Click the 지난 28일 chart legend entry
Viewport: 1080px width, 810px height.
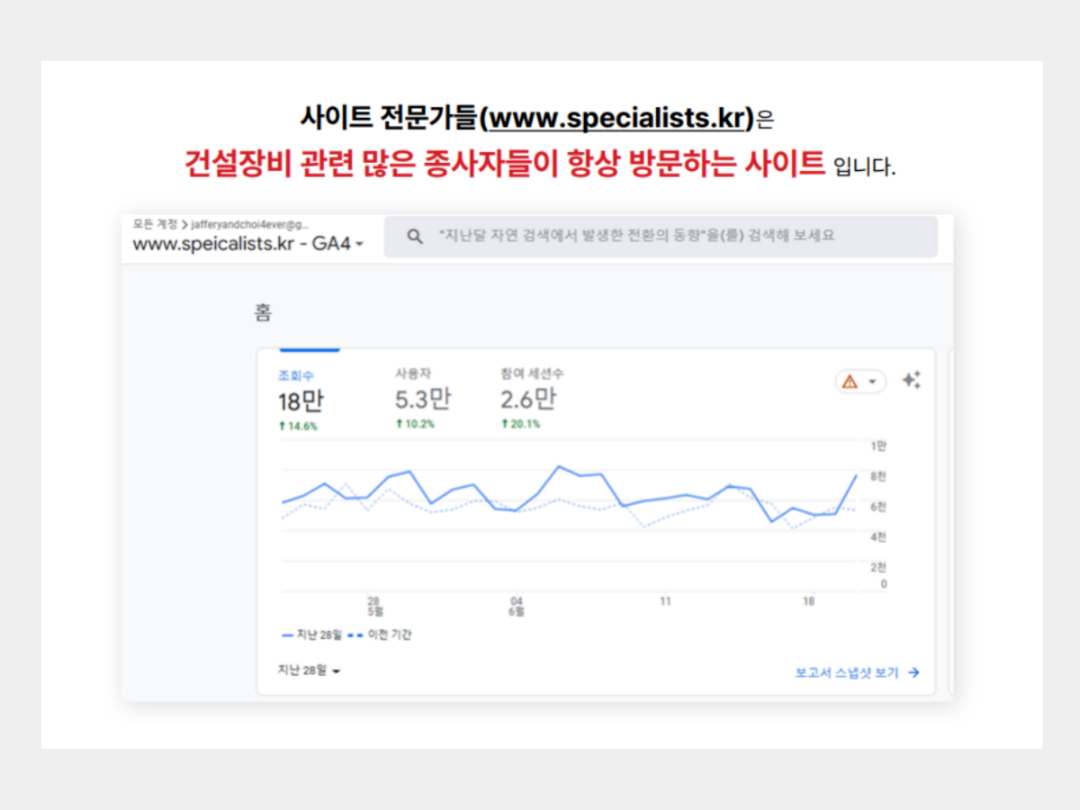[312, 635]
